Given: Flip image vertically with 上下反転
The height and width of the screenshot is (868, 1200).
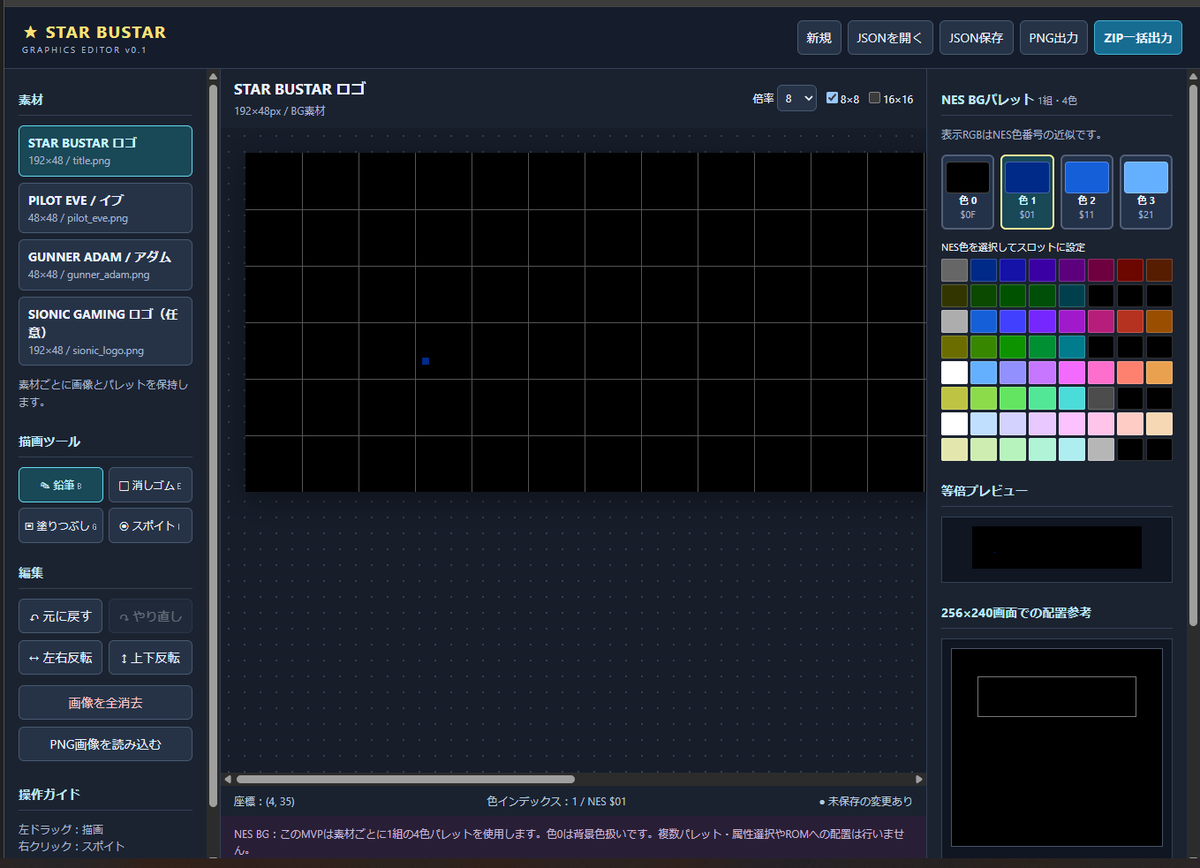Looking at the screenshot, I should tap(150, 657).
